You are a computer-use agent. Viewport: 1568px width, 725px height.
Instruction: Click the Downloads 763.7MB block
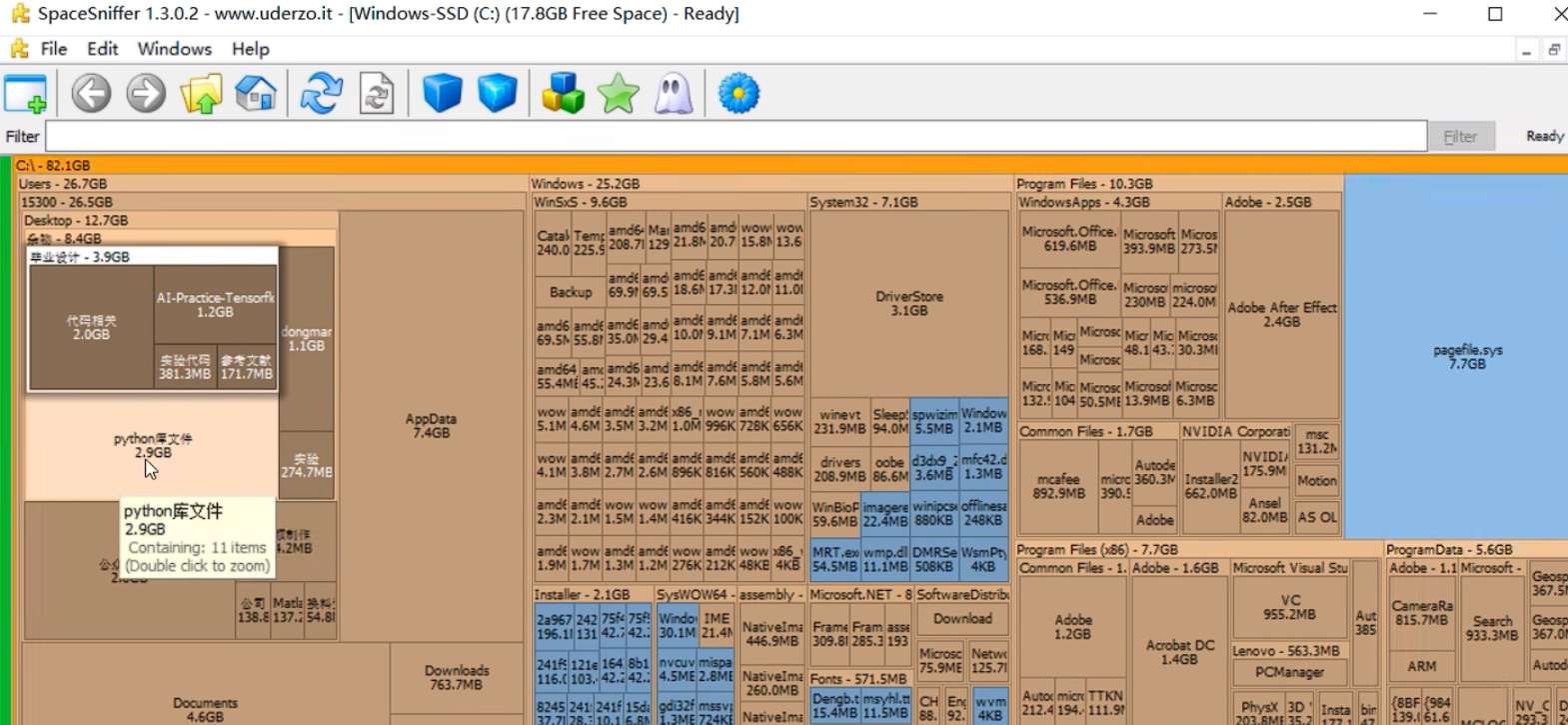457,678
